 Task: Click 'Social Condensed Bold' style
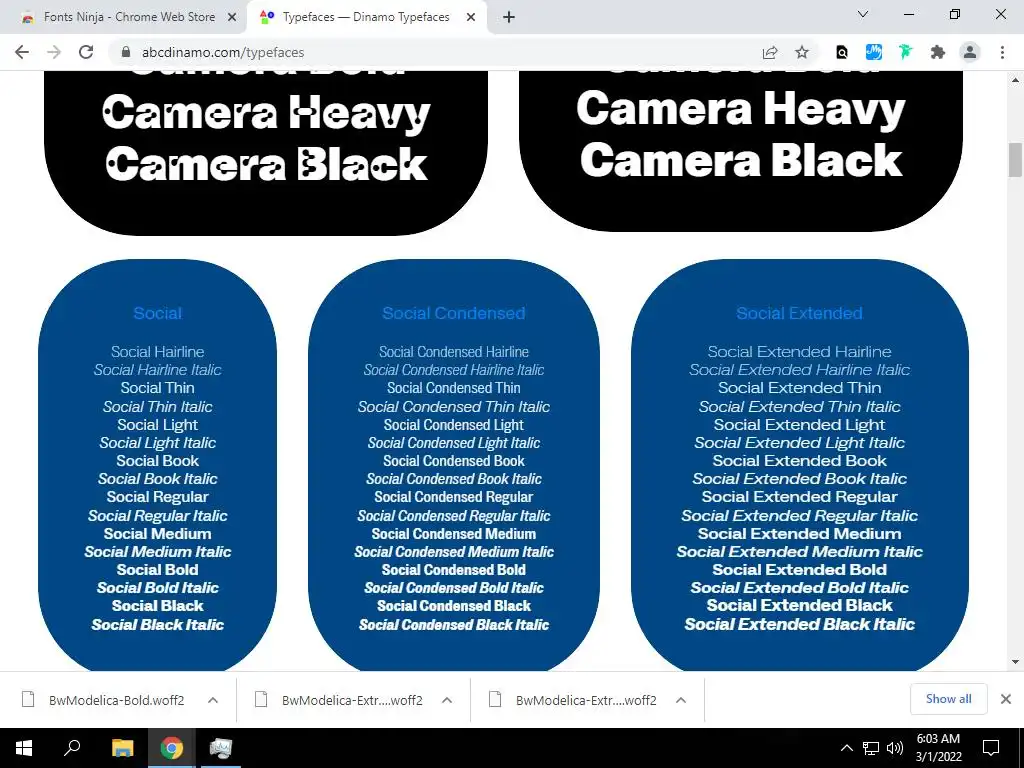coord(454,569)
